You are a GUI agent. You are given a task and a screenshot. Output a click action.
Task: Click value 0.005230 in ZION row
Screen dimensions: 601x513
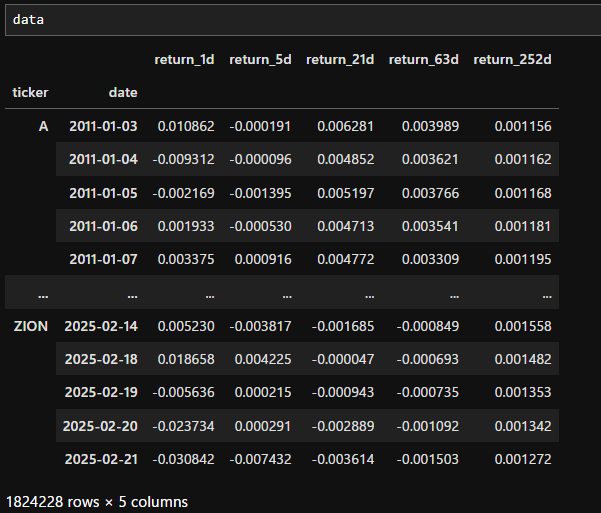[x=186, y=326]
